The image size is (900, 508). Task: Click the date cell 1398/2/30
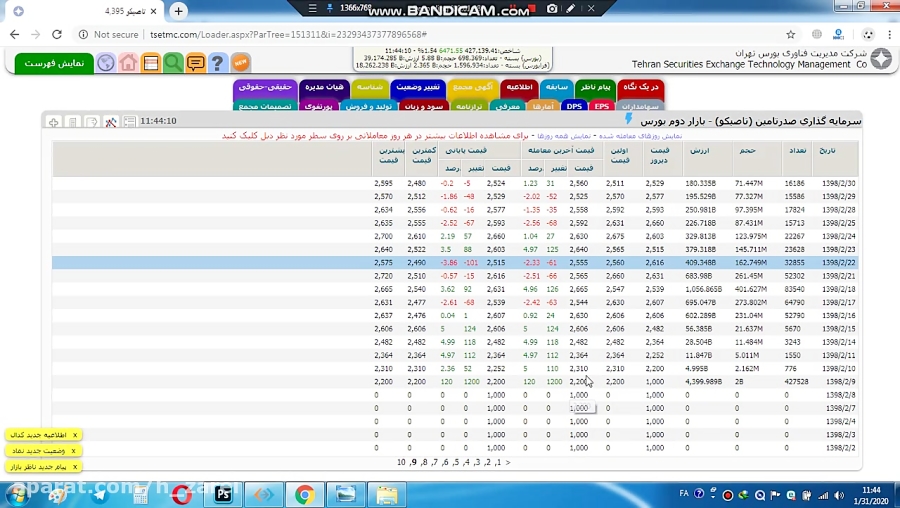tap(839, 184)
